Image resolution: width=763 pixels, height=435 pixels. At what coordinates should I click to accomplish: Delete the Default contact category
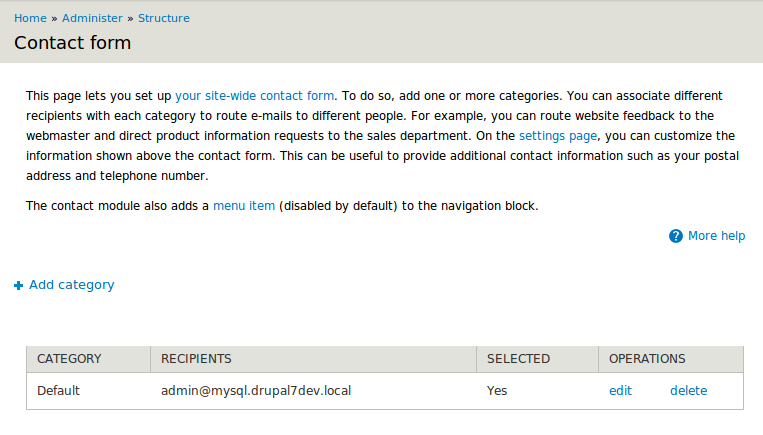coord(688,391)
